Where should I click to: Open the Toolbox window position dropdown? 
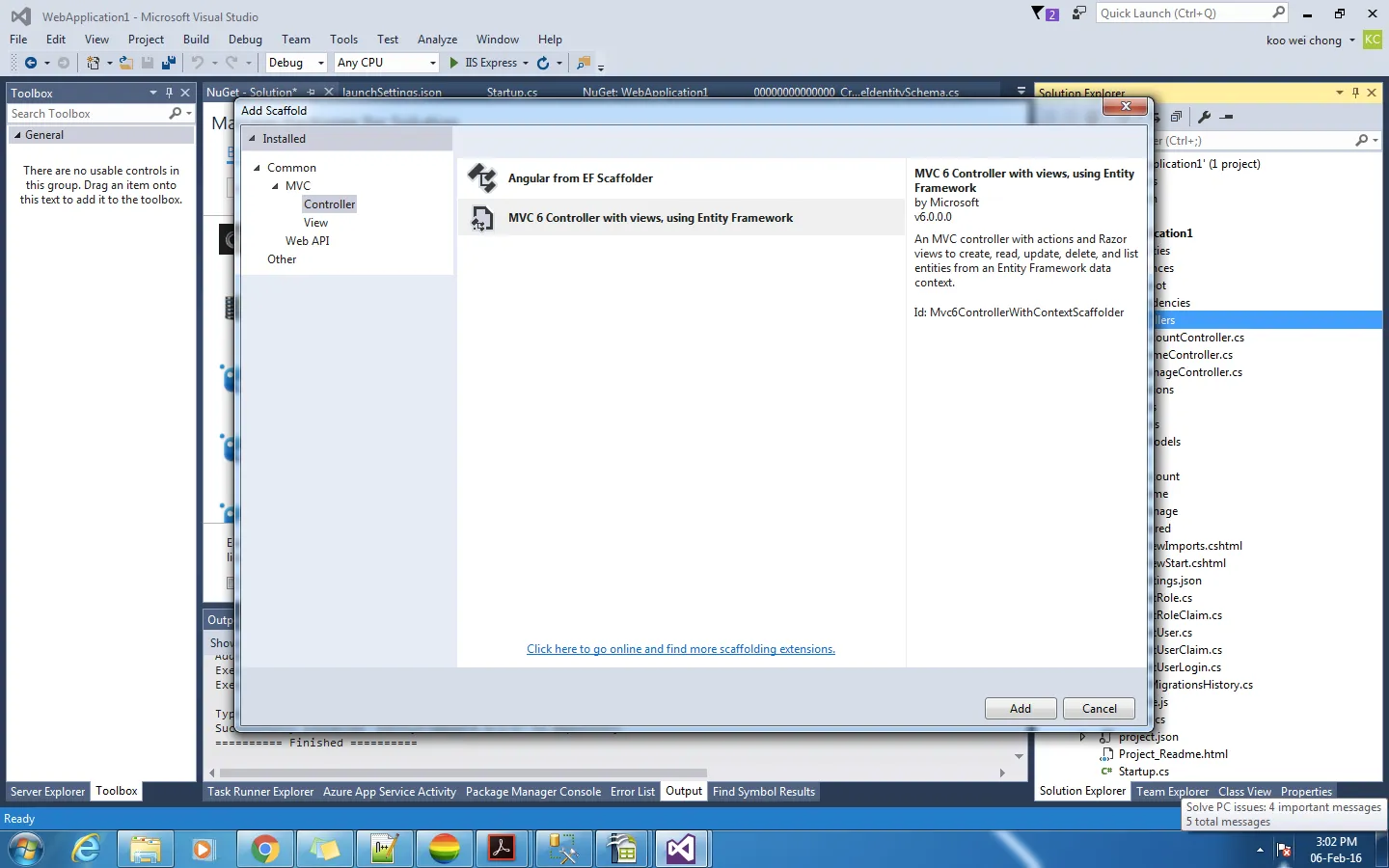[x=152, y=93]
